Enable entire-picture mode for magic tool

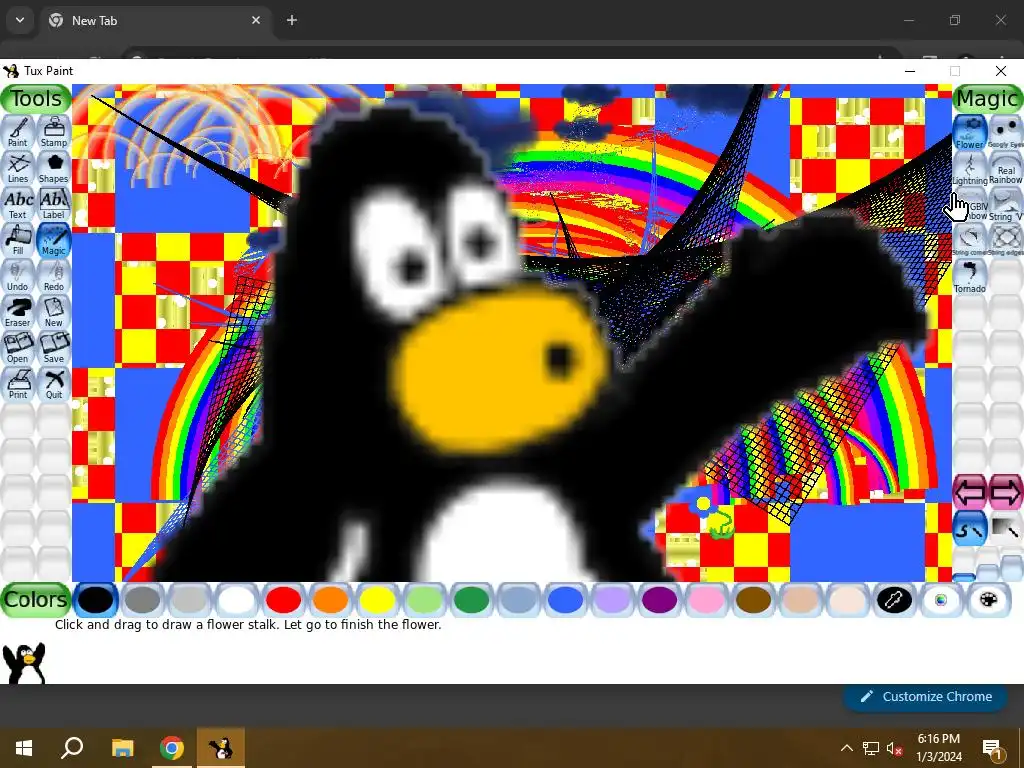point(1006,528)
